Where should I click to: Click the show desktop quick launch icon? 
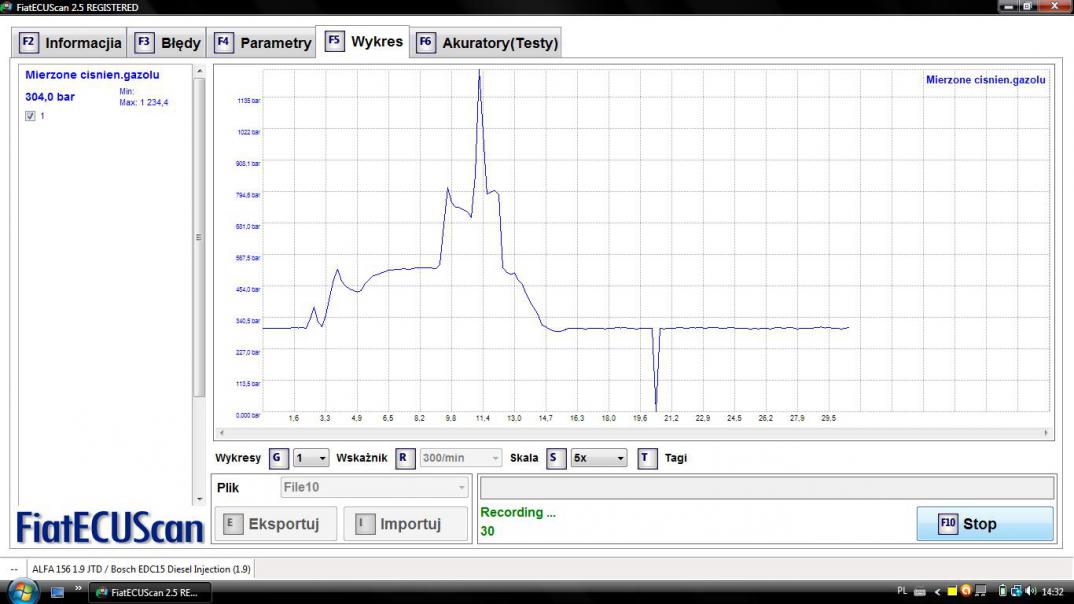click(x=58, y=592)
